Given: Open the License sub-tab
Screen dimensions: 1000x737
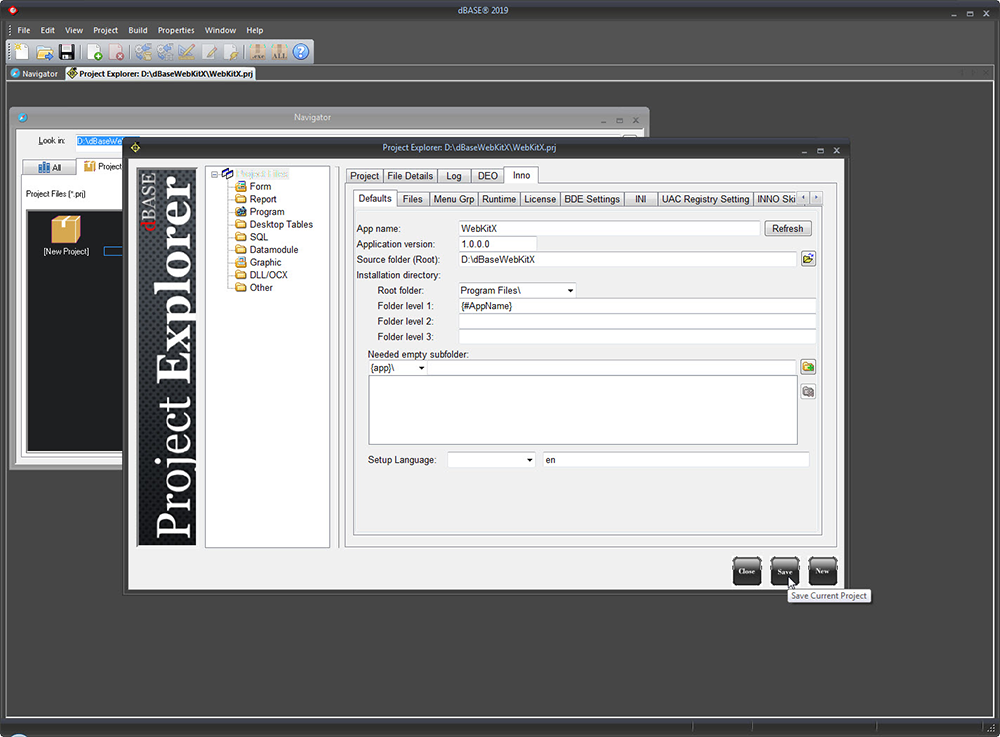Looking at the screenshot, I should pyautogui.click(x=540, y=199).
